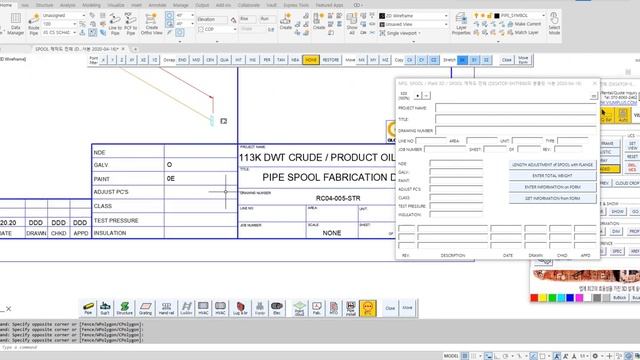Select the Ladder icon in bottom toolbar
The width and height of the screenshot is (640, 360).
186,308
